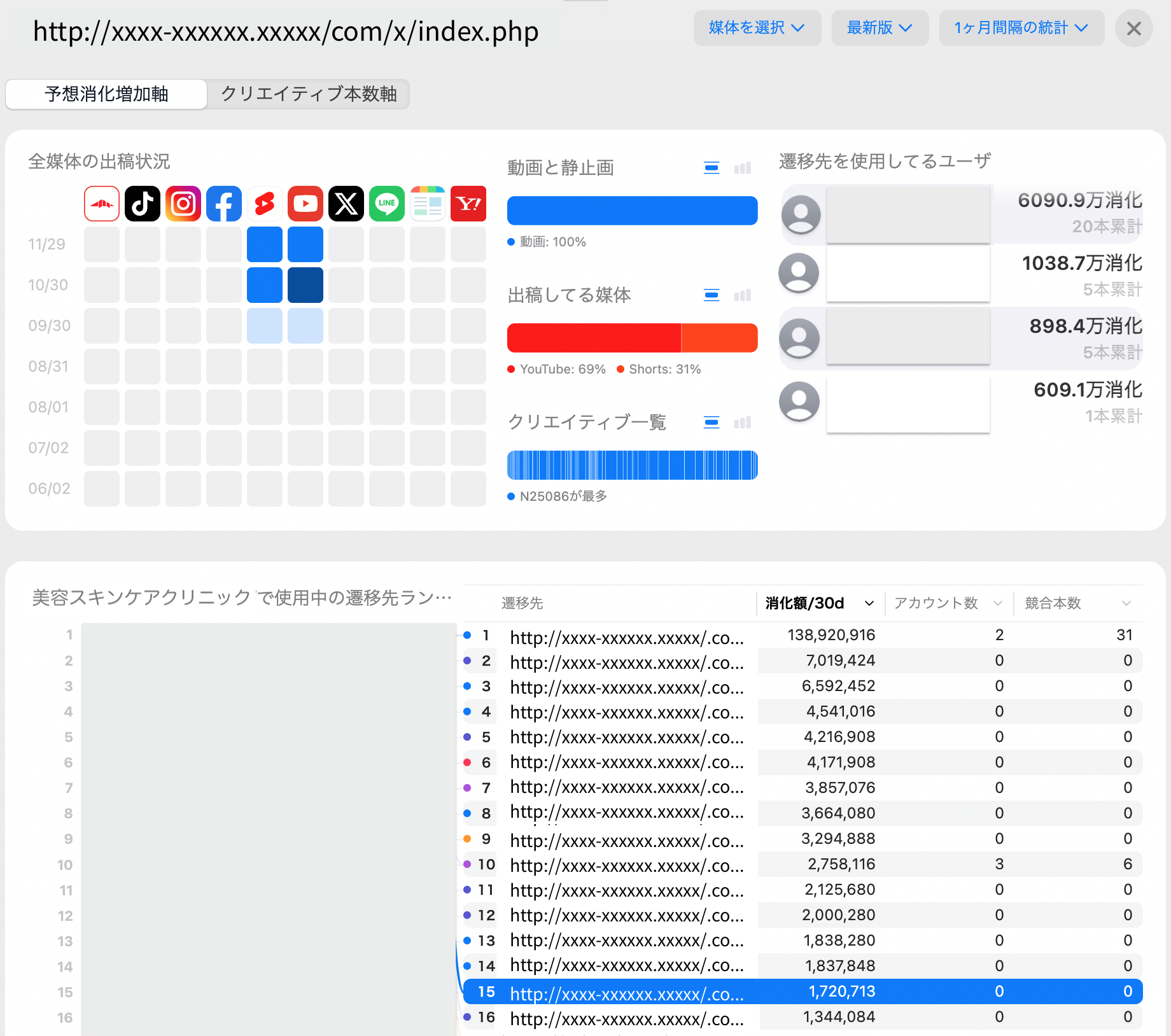Select the YouTube Shorts icon
The image size is (1171, 1036).
point(265,204)
